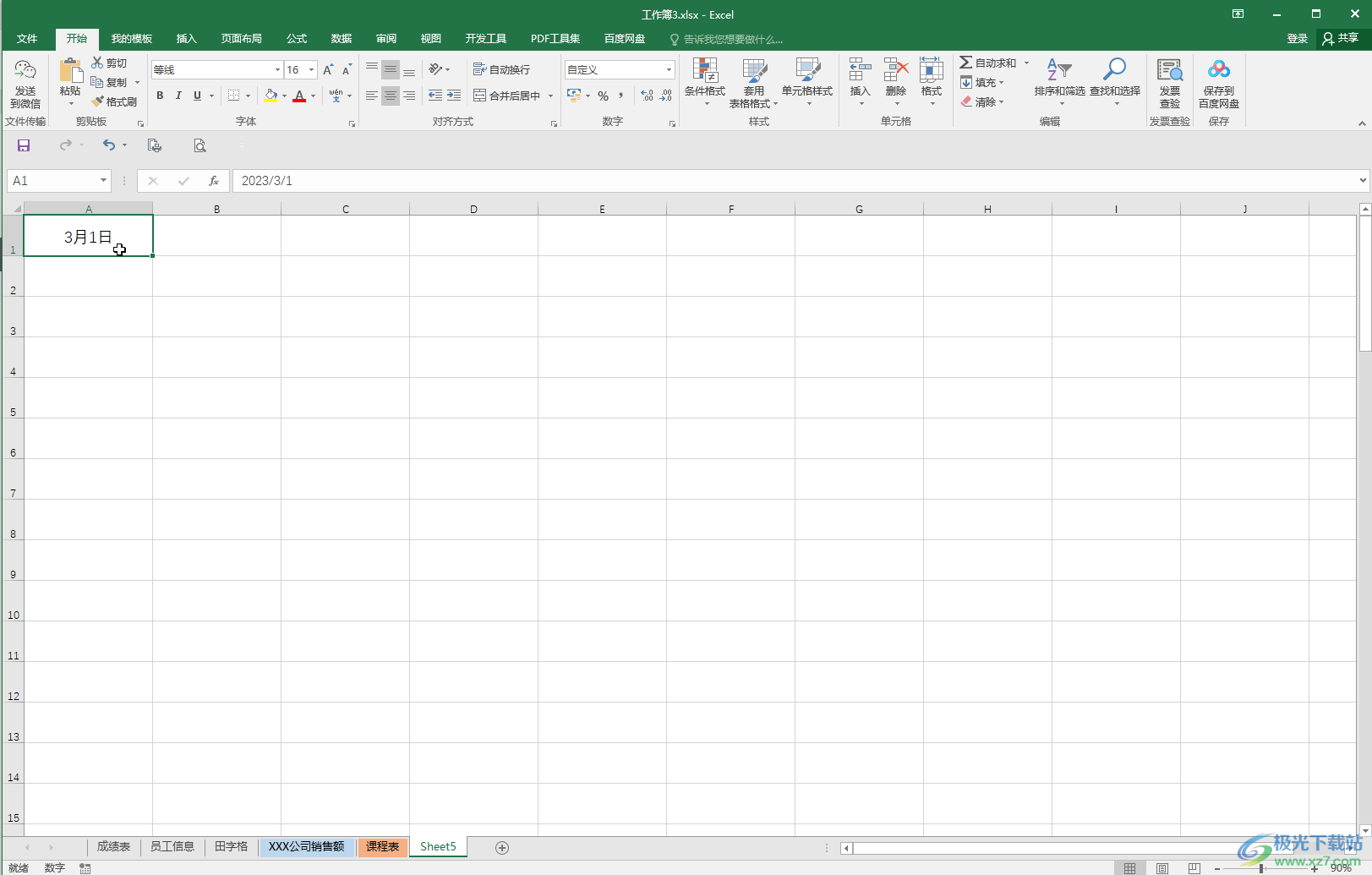This screenshot has width=1372, height=875.
Task: Click the Paste icon
Action: (70, 71)
